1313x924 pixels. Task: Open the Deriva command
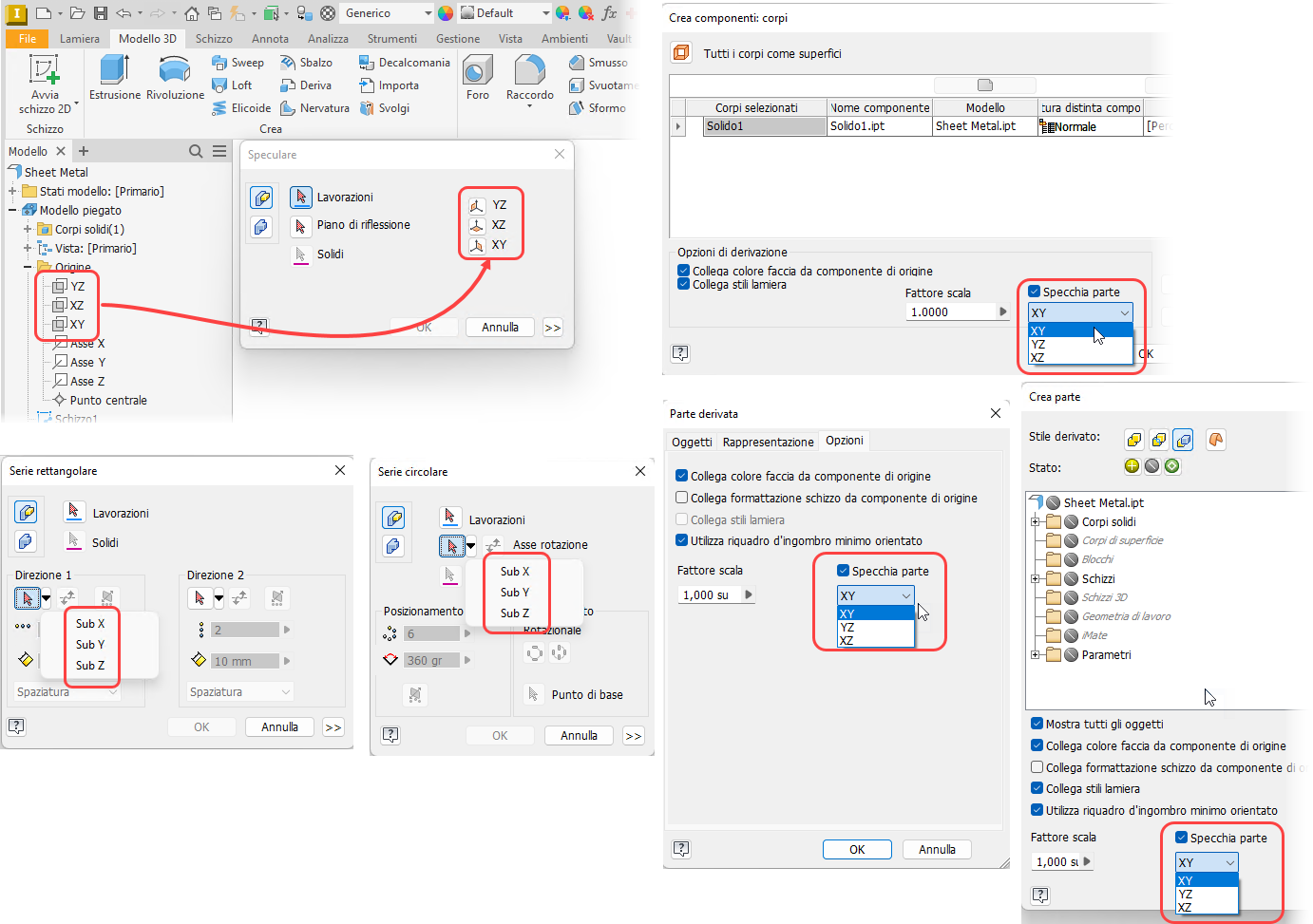(x=305, y=85)
